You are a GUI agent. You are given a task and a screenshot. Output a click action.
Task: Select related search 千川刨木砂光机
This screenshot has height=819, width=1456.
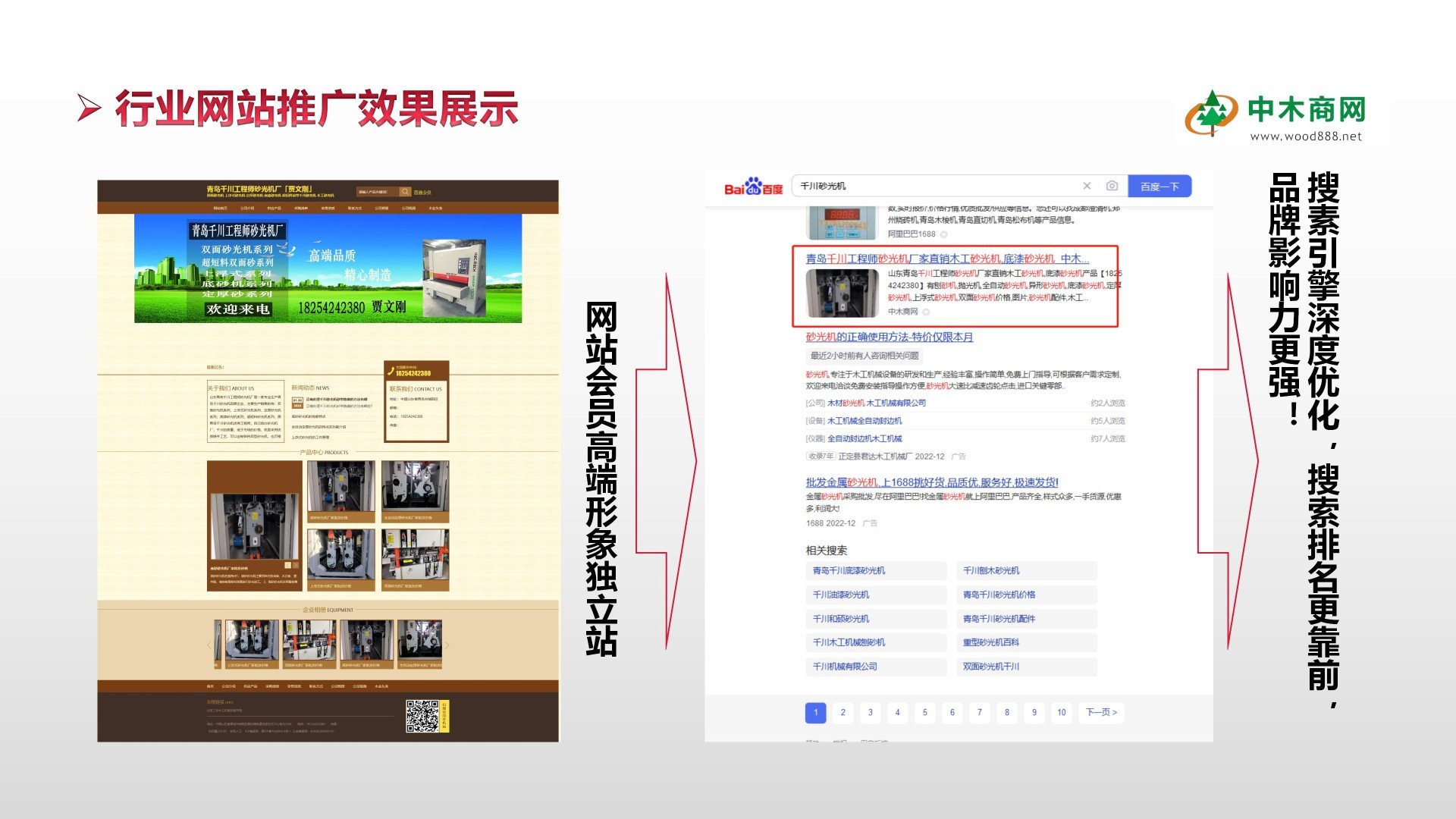[x=1026, y=571]
